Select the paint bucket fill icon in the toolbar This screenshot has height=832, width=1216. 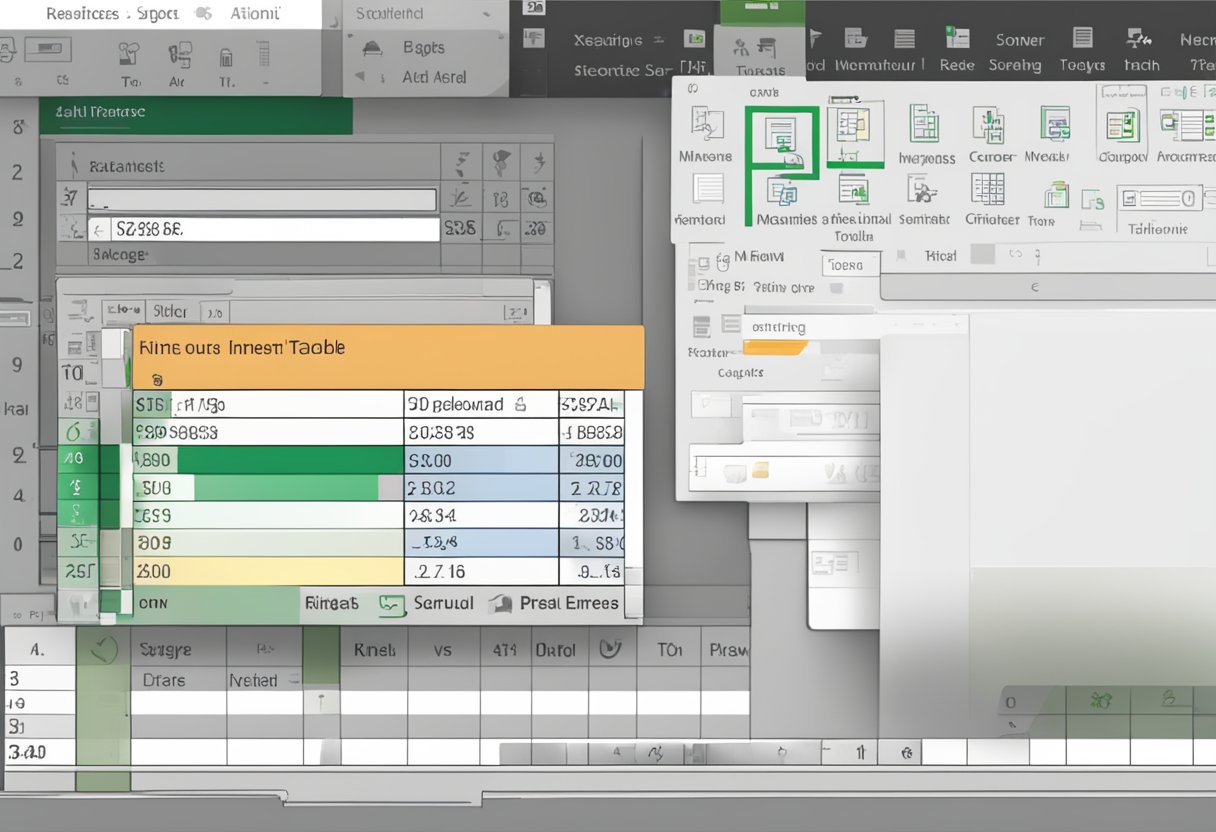coord(130,52)
